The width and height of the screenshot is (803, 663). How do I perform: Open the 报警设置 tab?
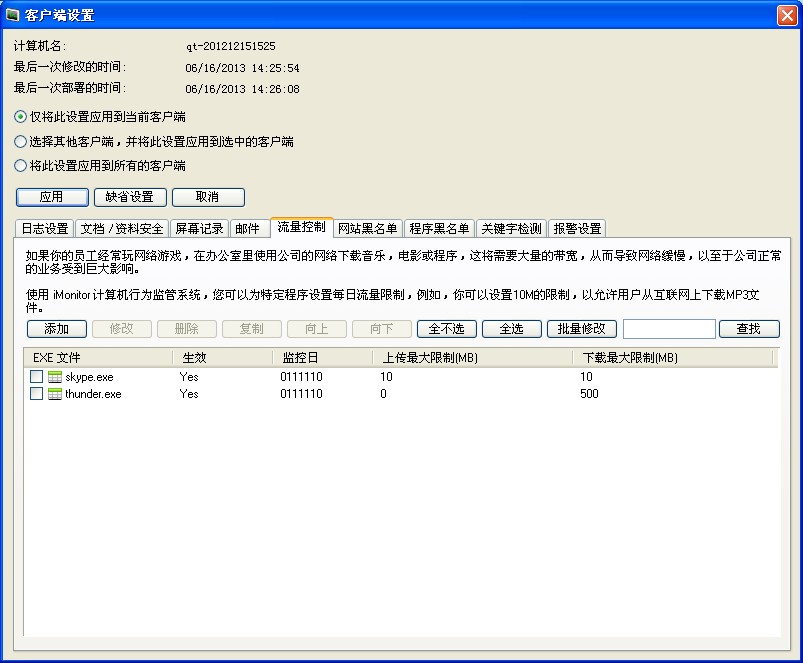[x=577, y=228]
